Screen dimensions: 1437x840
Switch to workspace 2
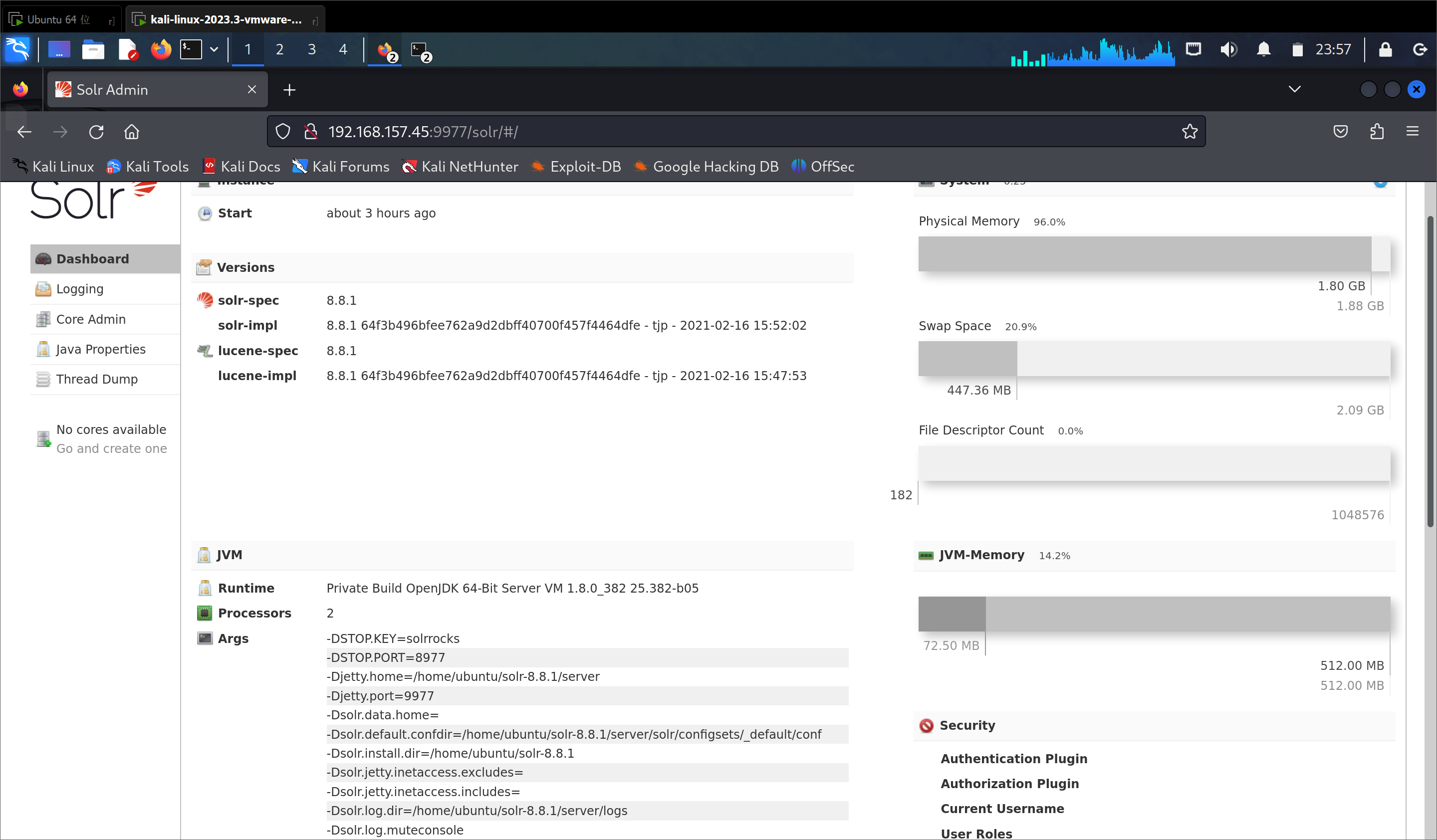(279, 49)
